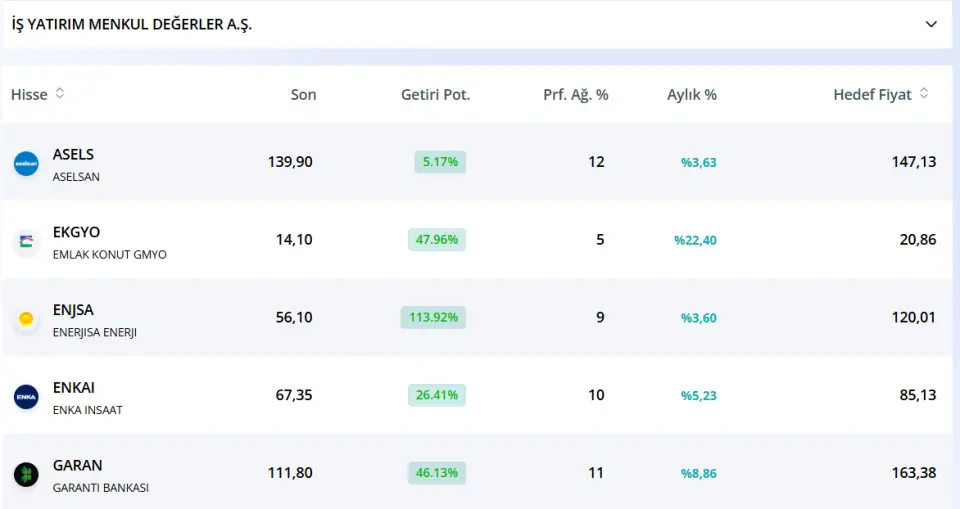Click the Emlak Konut GMYO logo icon
Viewport: 960px width, 509px height.
pyautogui.click(x=26, y=241)
